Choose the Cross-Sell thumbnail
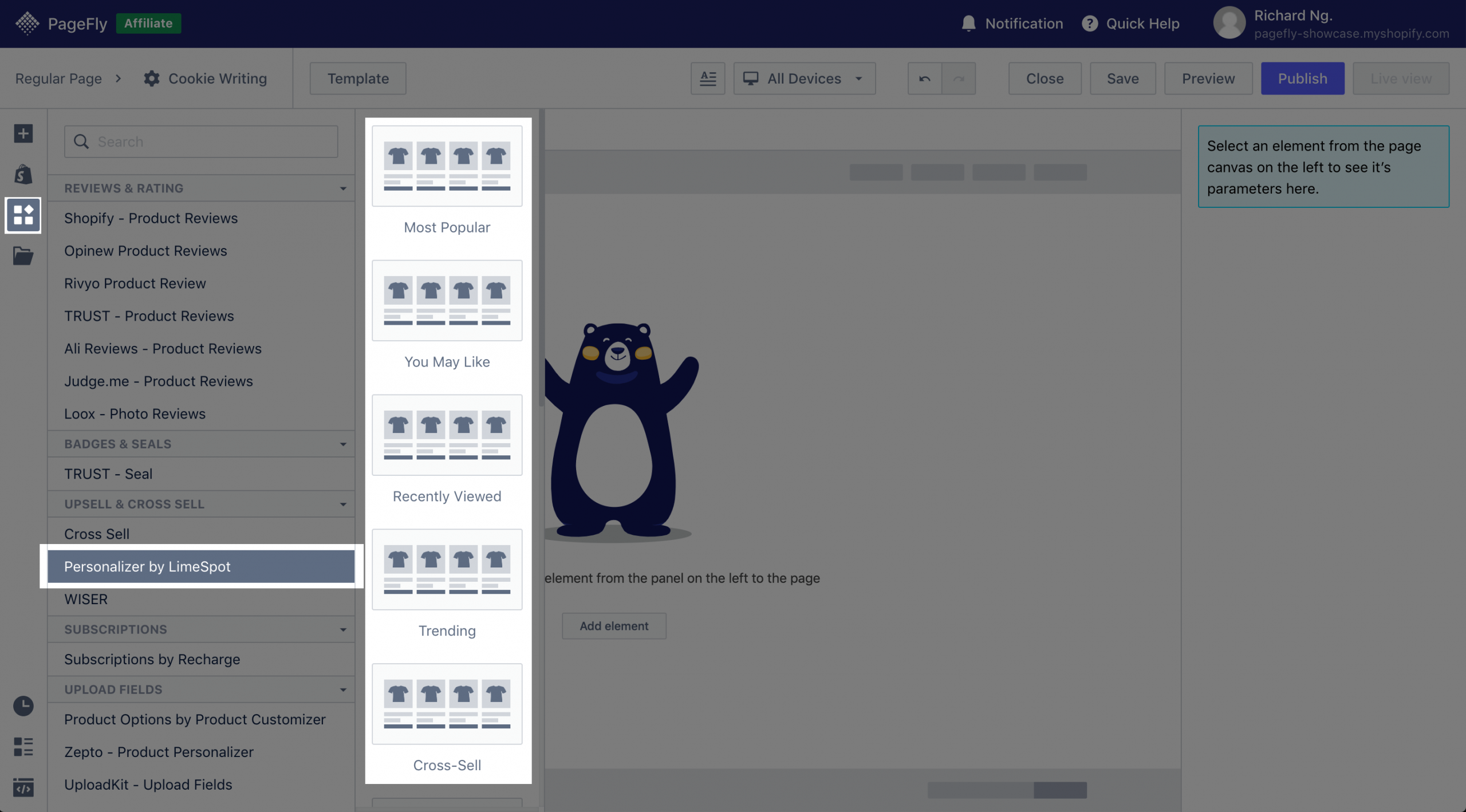Viewport: 1466px width, 812px height. coord(447,704)
